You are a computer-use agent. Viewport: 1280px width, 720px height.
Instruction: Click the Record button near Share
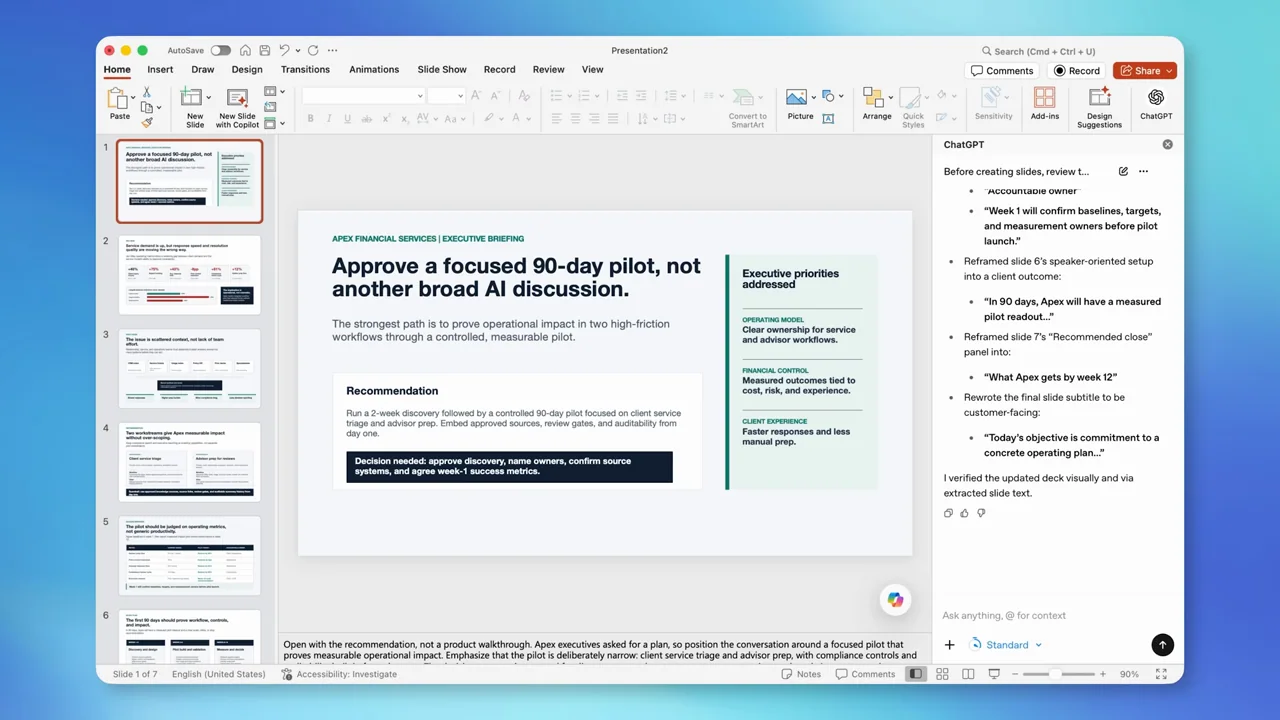[x=1077, y=71]
